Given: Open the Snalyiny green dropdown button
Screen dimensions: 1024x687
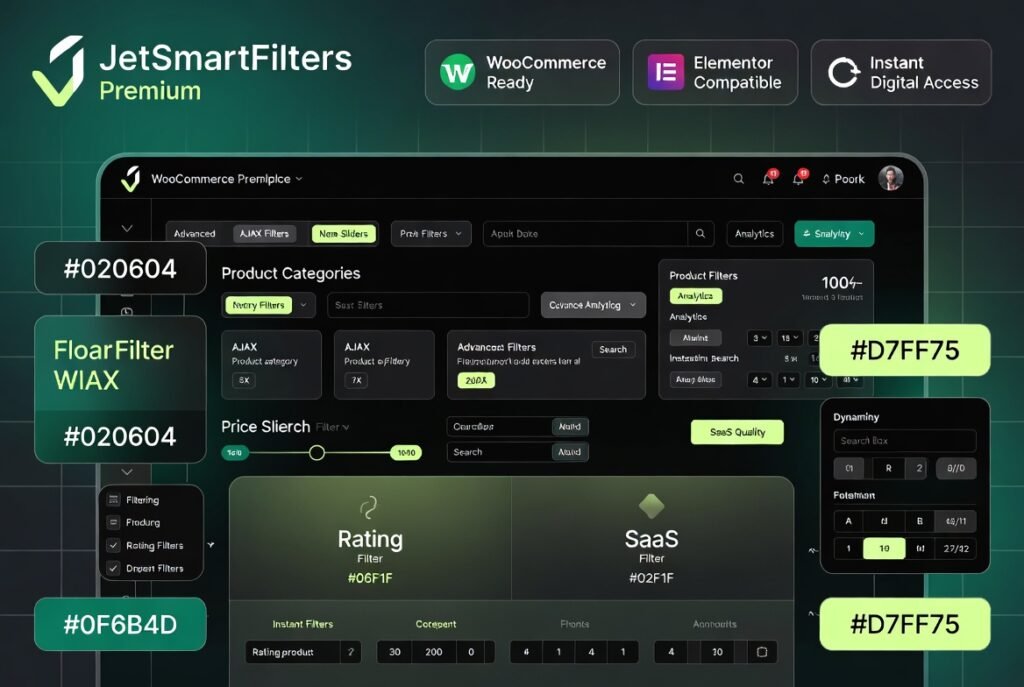Looking at the screenshot, I should pyautogui.click(x=834, y=233).
